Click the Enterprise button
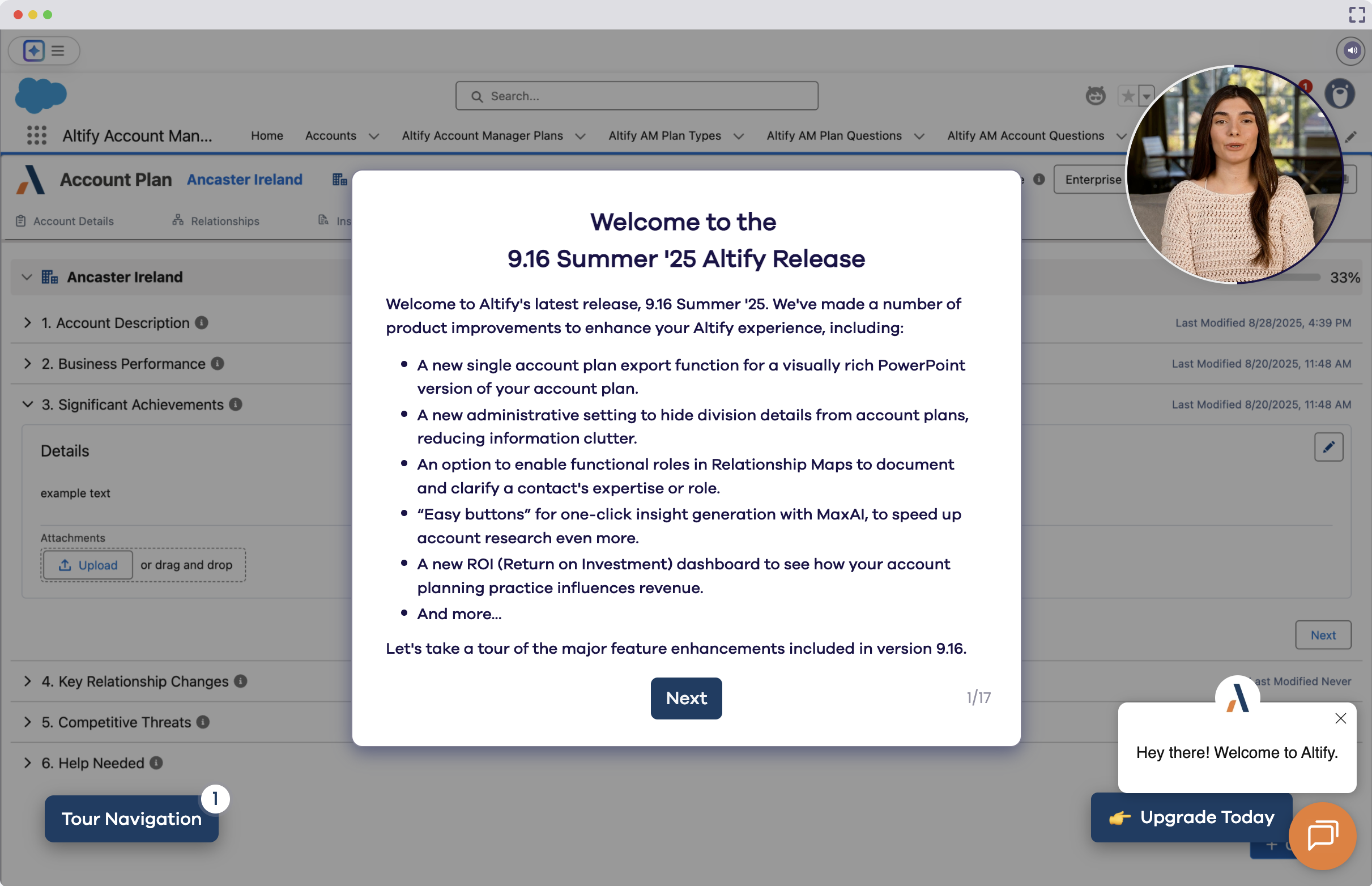 [1092, 180]
